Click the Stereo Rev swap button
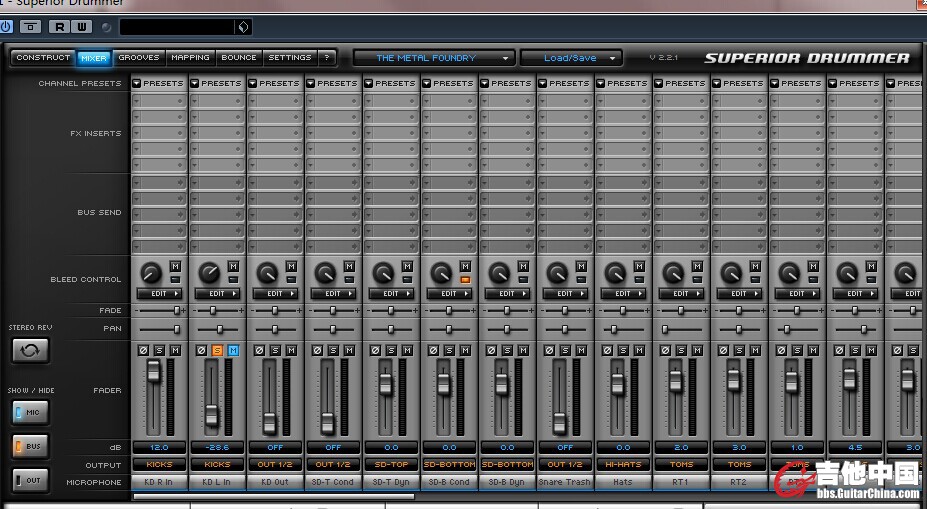The height and width of the screenshot is (509, 927). 30,351
